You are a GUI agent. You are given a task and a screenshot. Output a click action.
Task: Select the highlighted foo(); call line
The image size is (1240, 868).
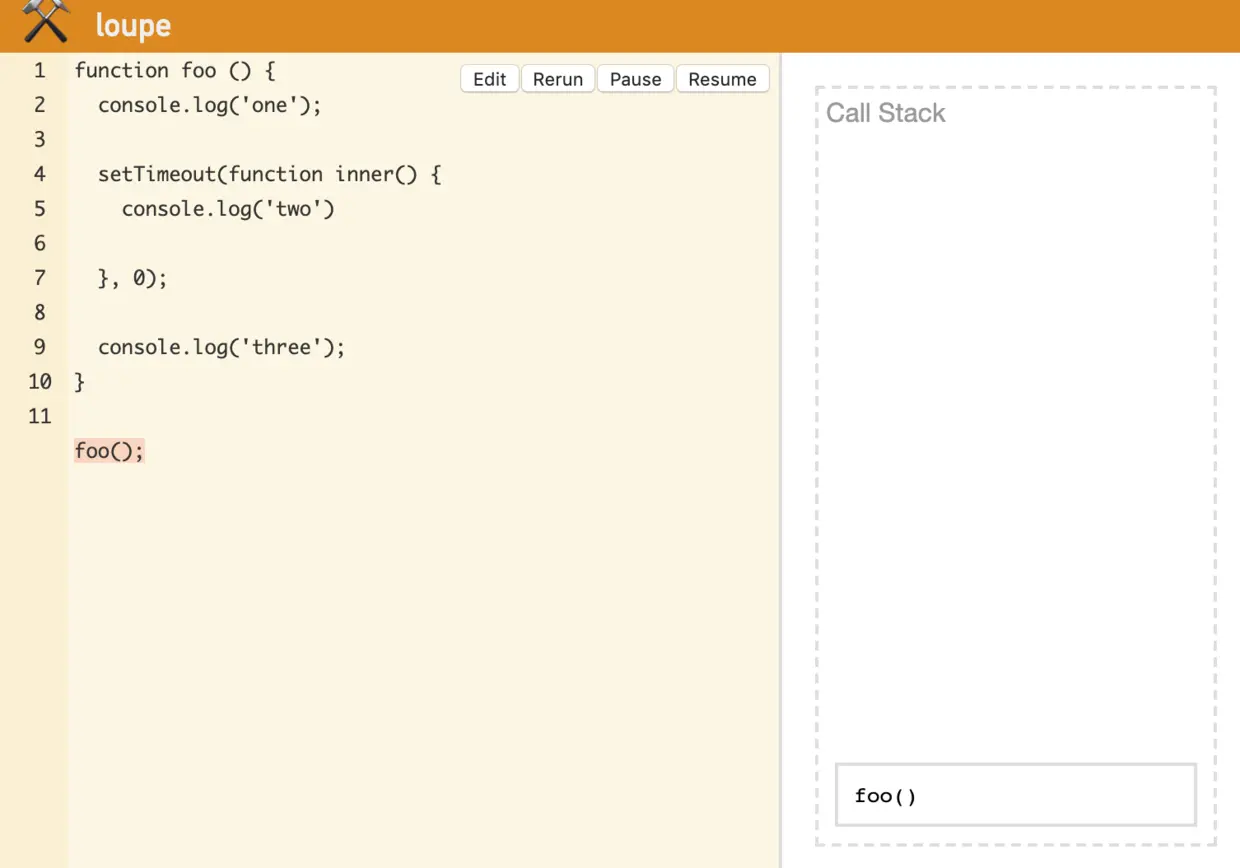pos(110,451)
